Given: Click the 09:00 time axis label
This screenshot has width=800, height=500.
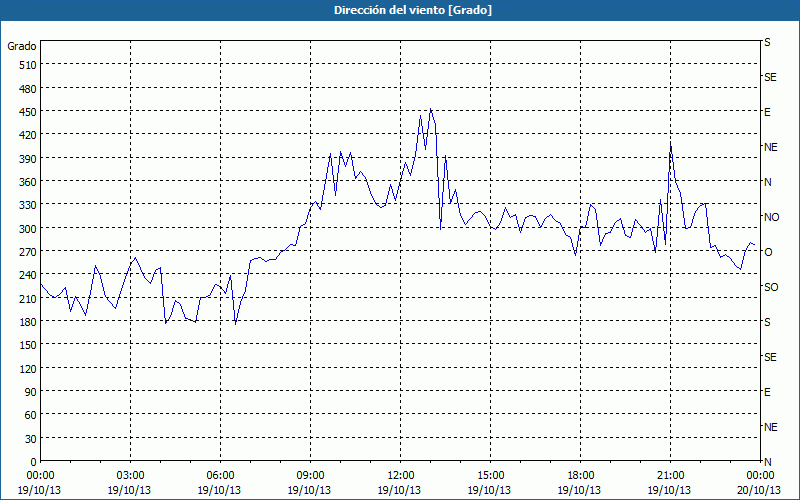Looking at the screenshot, I should tap(310, 476).
